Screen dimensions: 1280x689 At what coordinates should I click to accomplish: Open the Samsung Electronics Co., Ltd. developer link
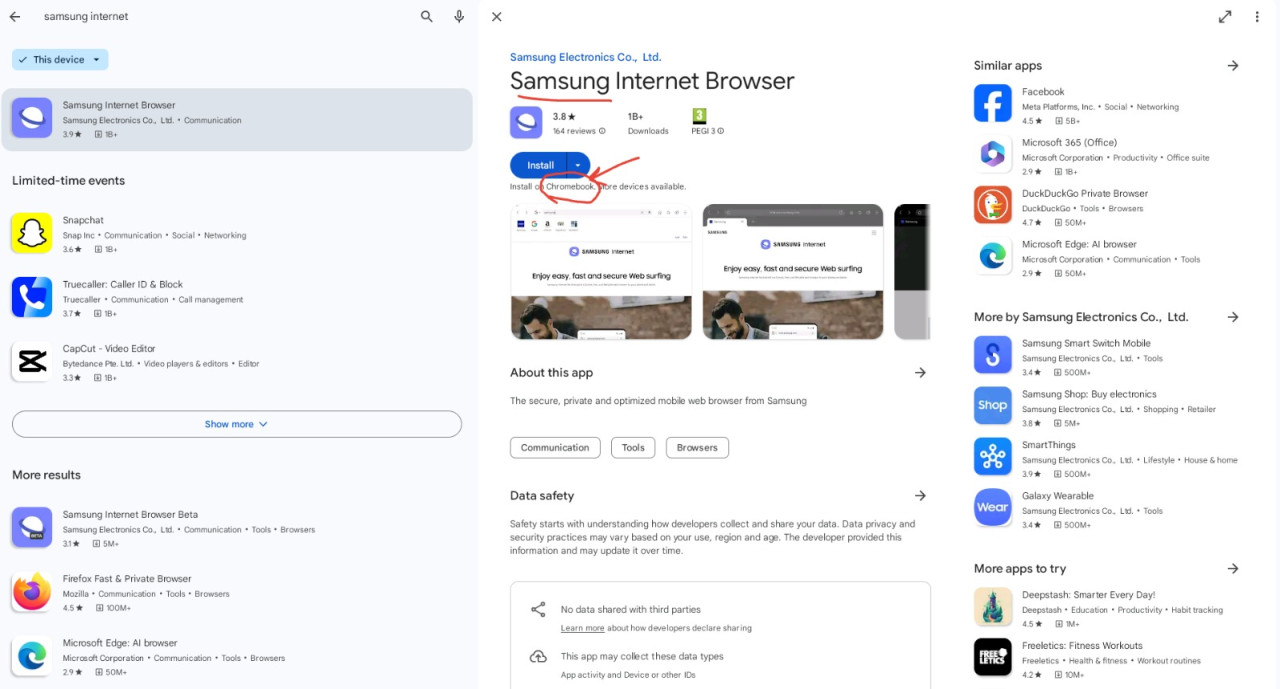pyautogui.click(x=585, y=57)
